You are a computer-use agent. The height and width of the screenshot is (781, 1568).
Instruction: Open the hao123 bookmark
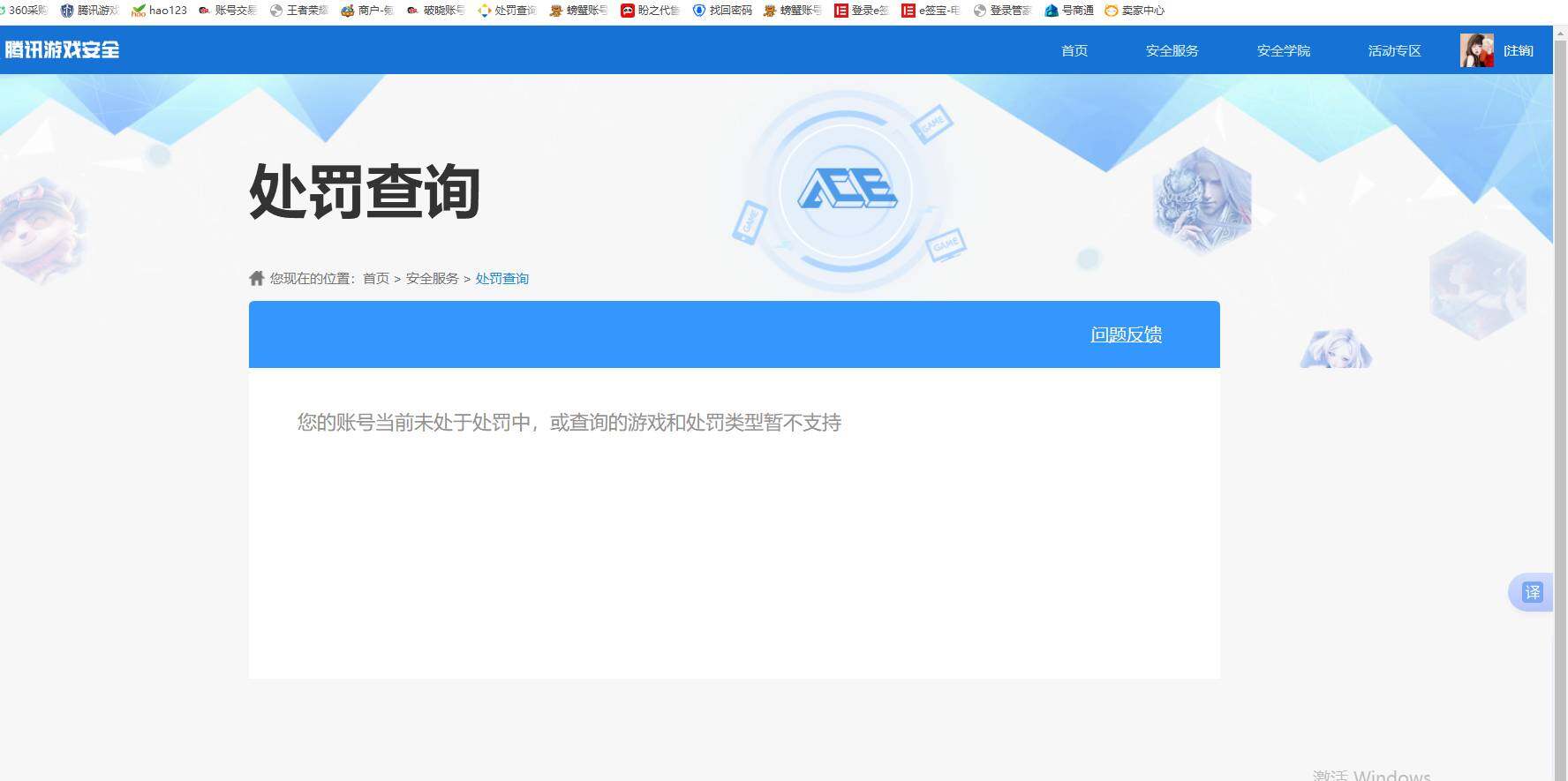(159, 11)
